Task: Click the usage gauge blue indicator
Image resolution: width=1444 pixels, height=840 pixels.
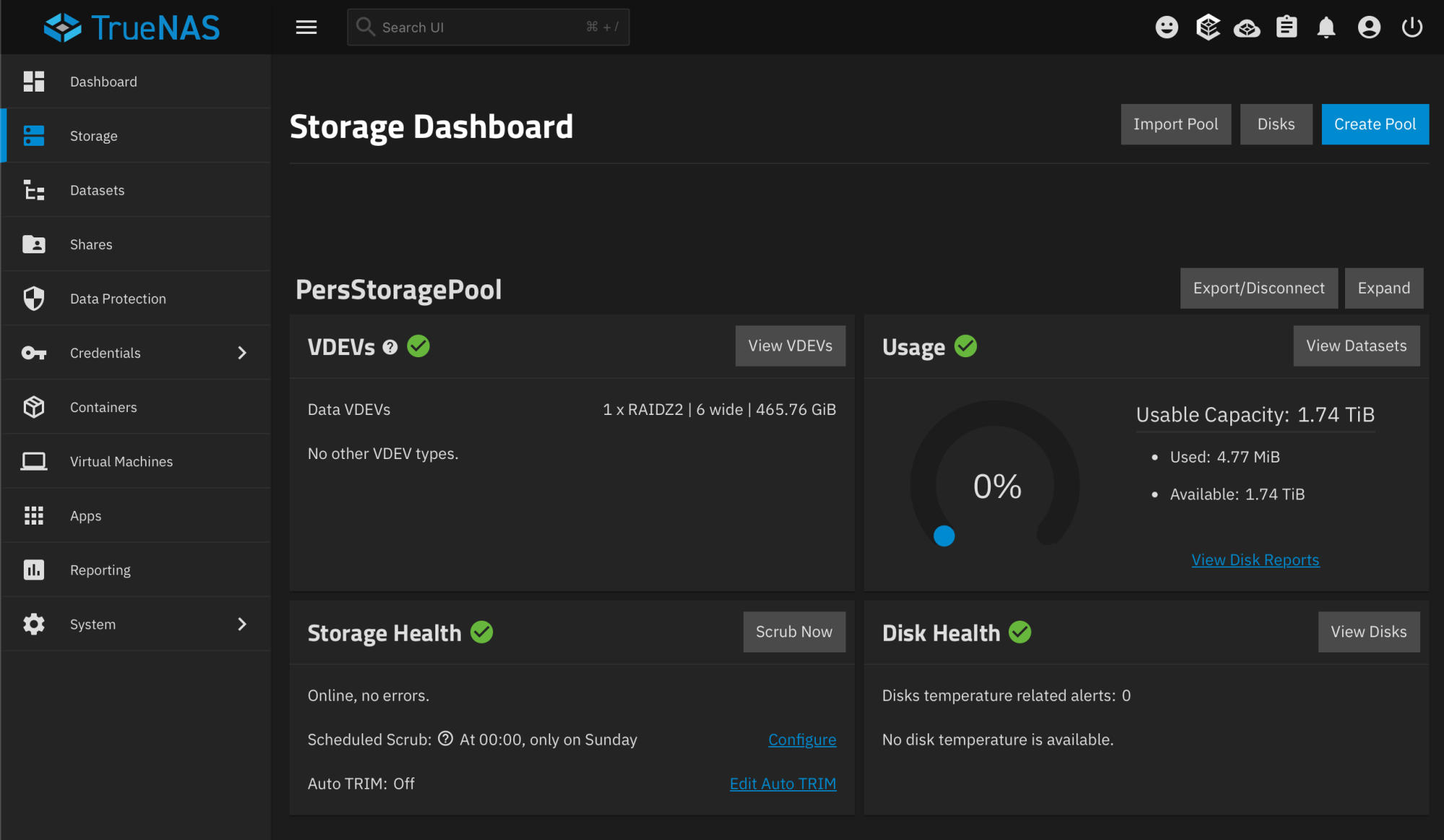Action: (x=944, y=536)
